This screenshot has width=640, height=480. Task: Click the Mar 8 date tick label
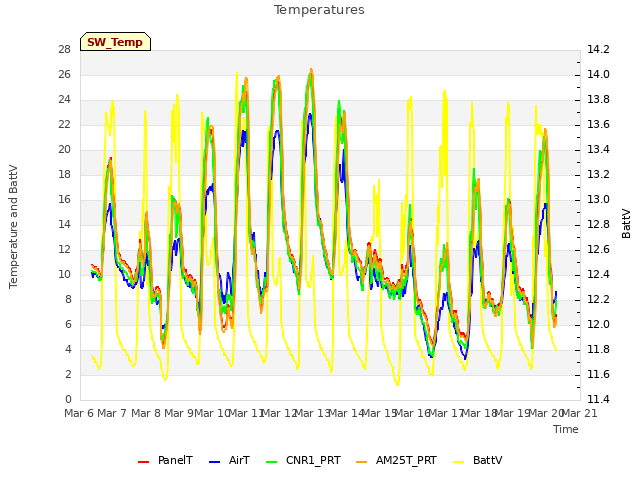coord(146,413)
